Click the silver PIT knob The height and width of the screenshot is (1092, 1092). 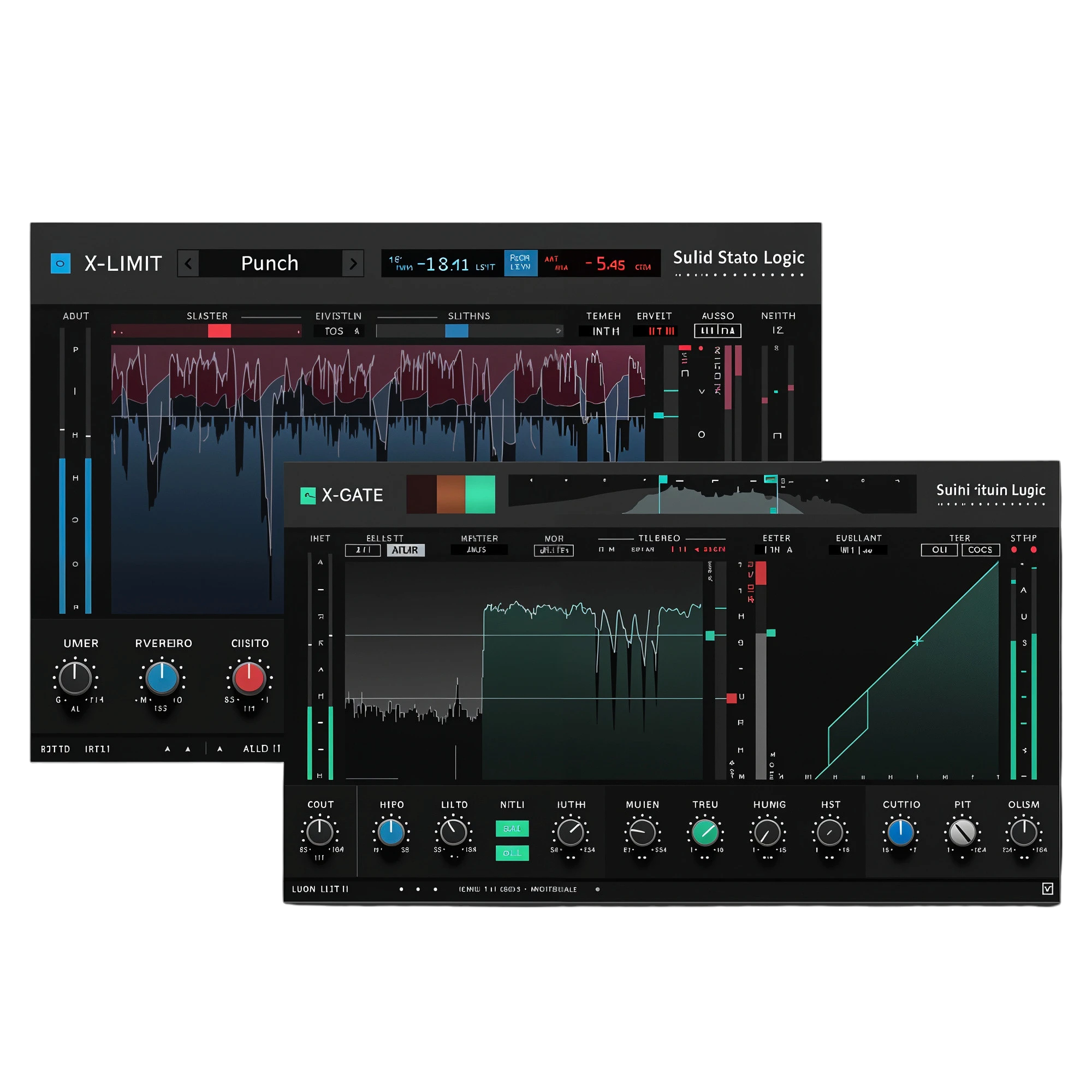(x=963, y=833)
